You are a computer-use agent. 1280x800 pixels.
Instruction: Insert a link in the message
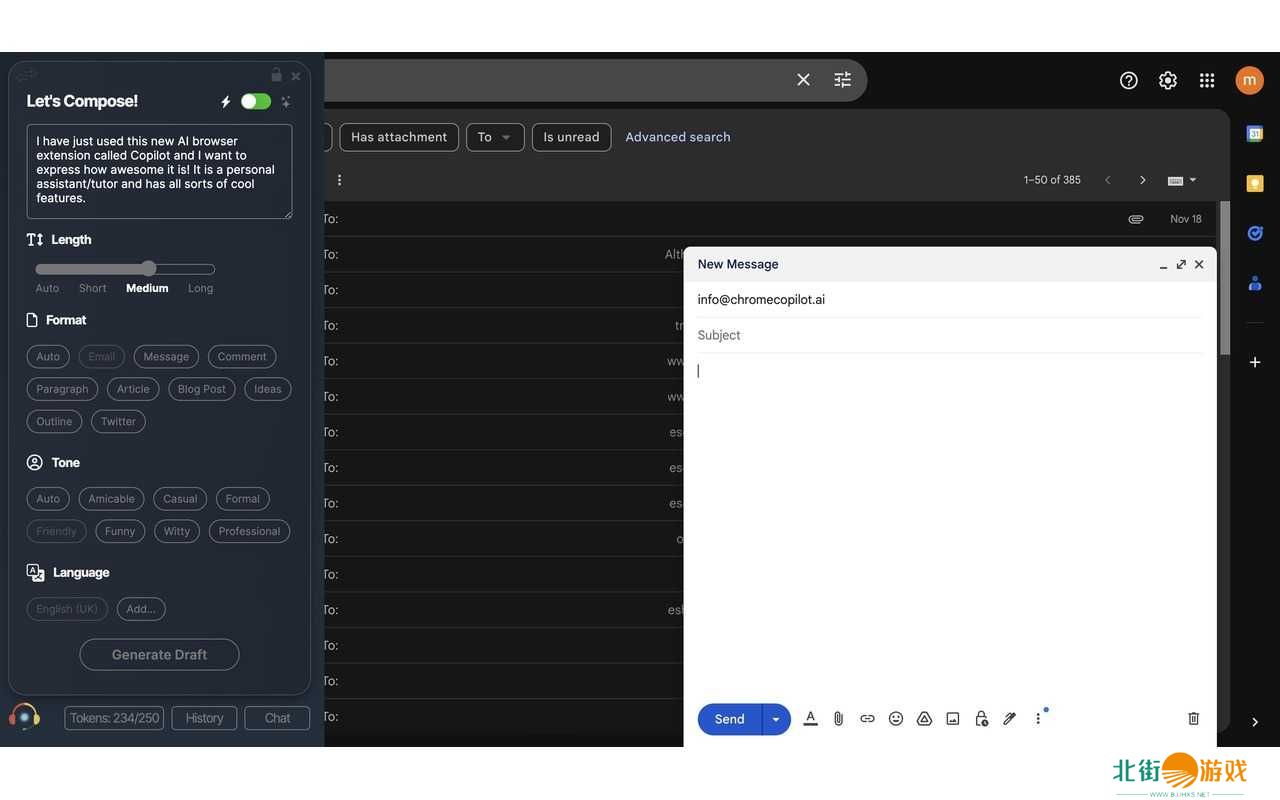(x=867, y=718)
